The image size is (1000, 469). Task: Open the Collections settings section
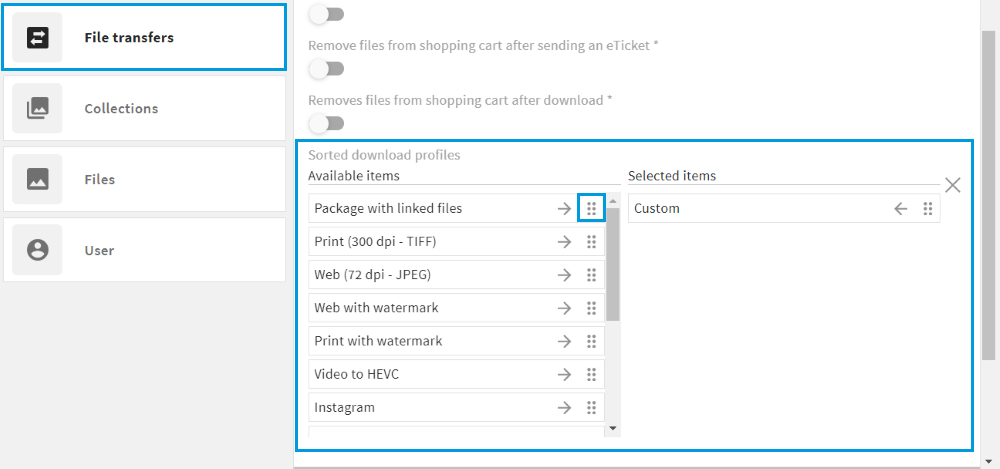[x=144, y=108]
